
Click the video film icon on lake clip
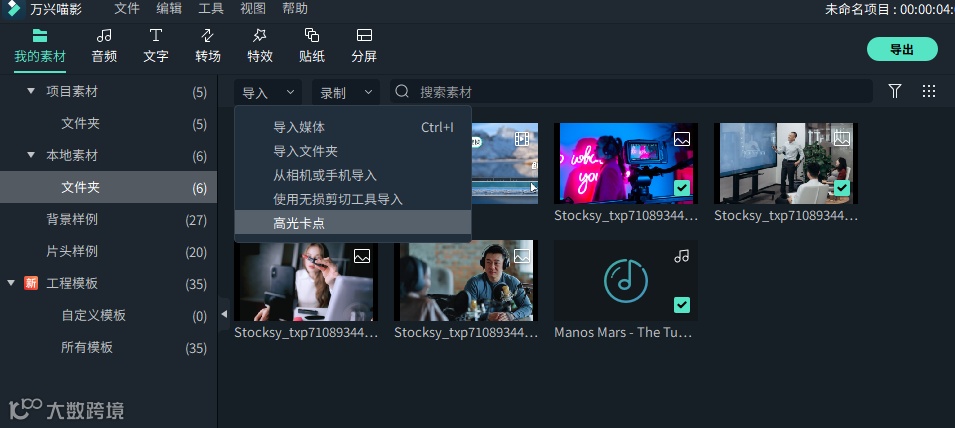pos(522,139)
